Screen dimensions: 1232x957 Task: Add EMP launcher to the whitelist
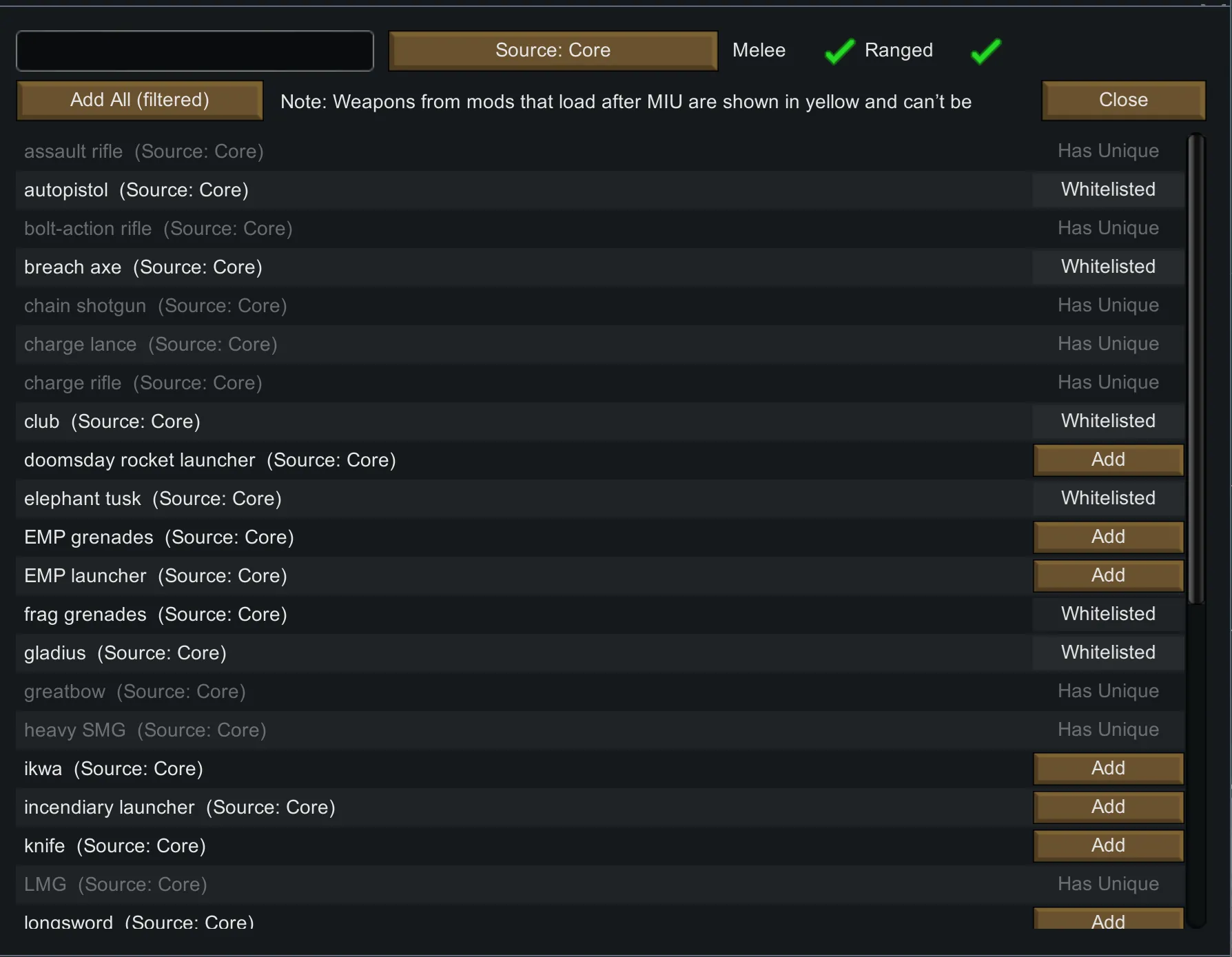coord(1108,575)
